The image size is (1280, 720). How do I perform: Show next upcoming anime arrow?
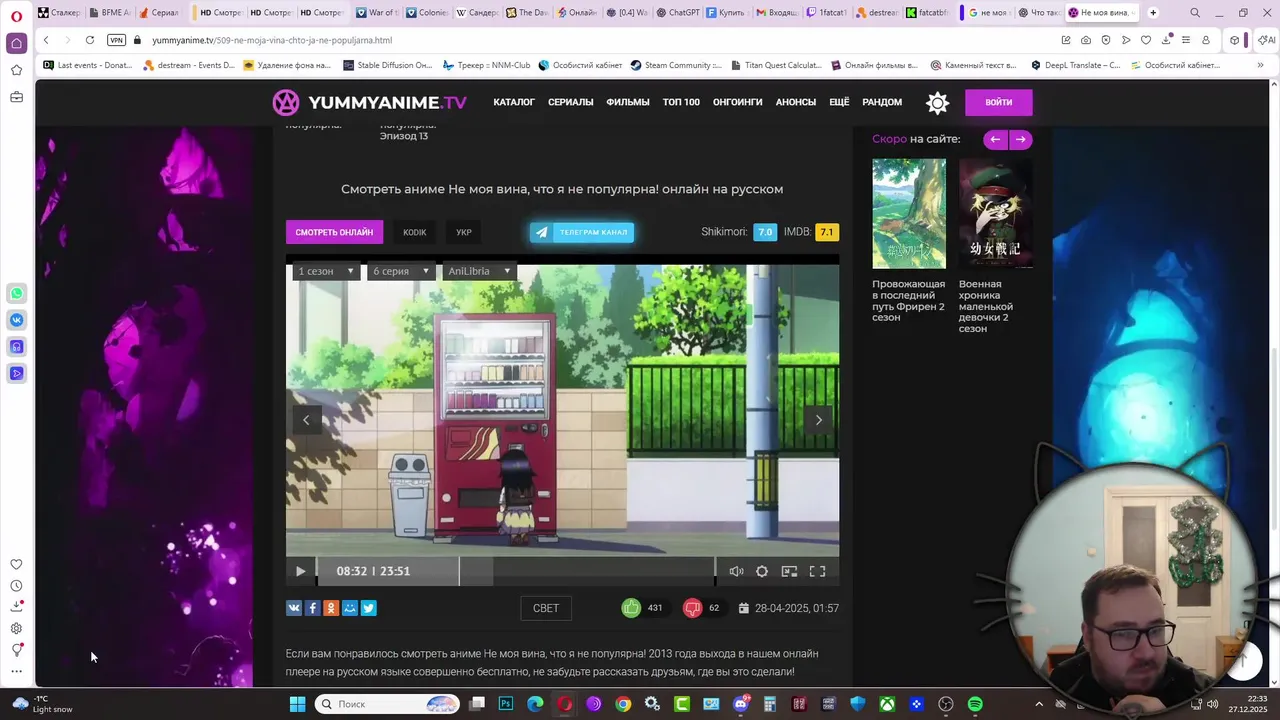pyautogui.click(x=1020, y=140)
